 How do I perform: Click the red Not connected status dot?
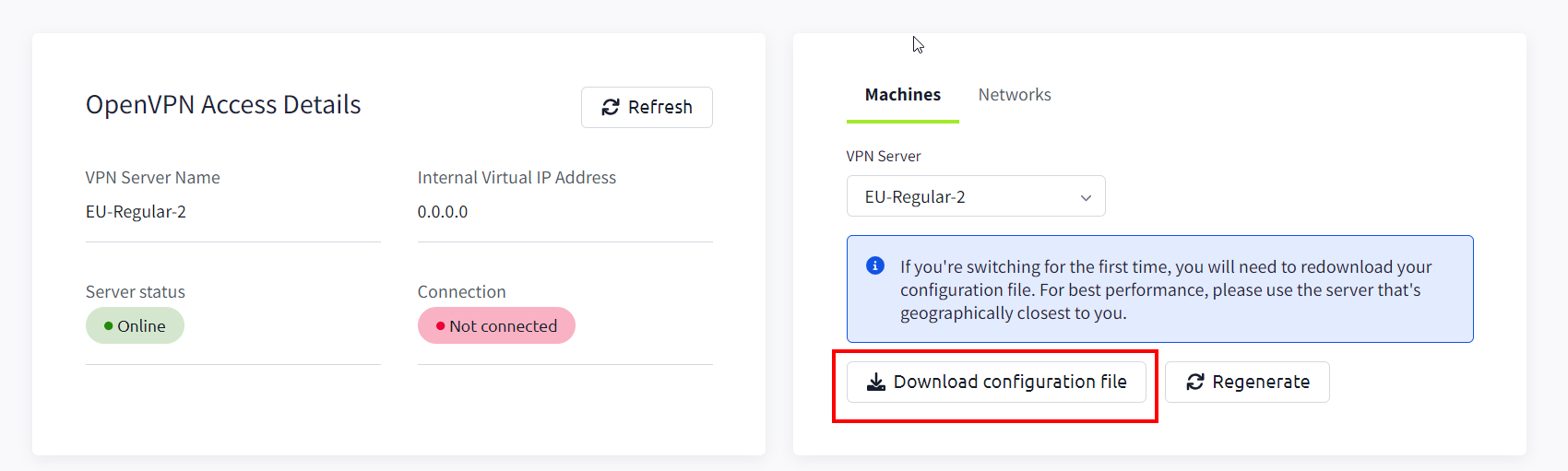[441, 326]
